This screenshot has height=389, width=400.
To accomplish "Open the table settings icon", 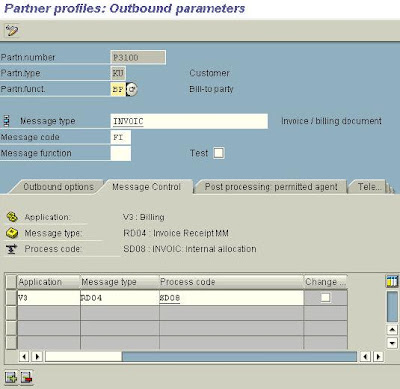I will 392,281.
